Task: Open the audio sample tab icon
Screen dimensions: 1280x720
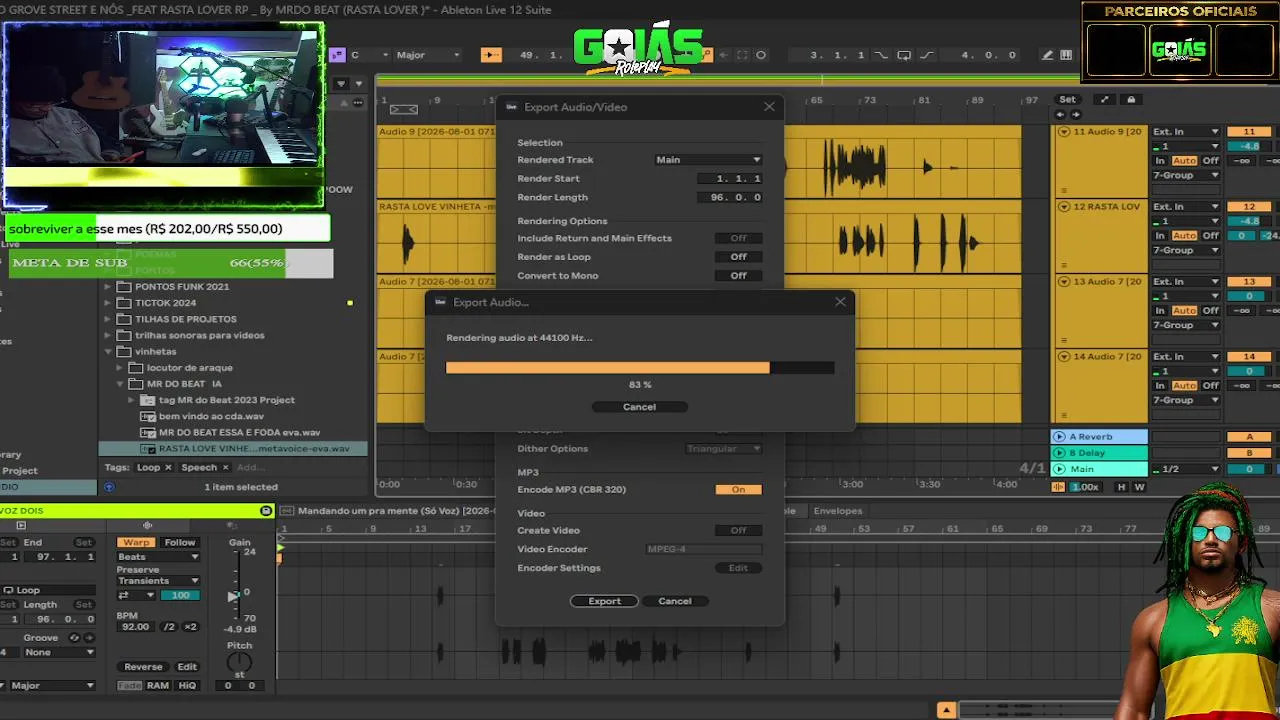Action: coord(147,525)
